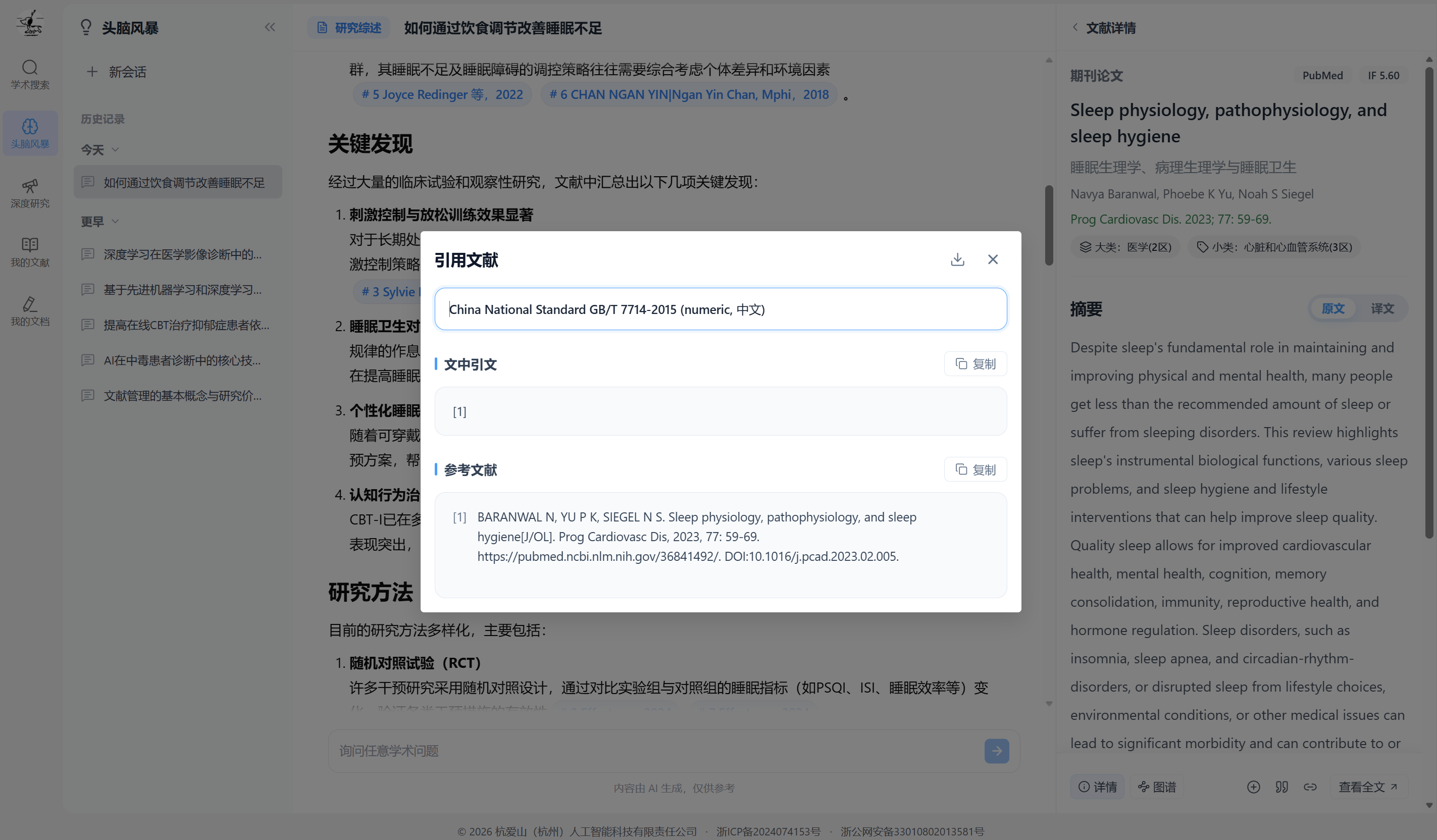Open 学术搜索 from the left sidebar
The width and height of the screenshot is (1437, 840).
point(30,75)
